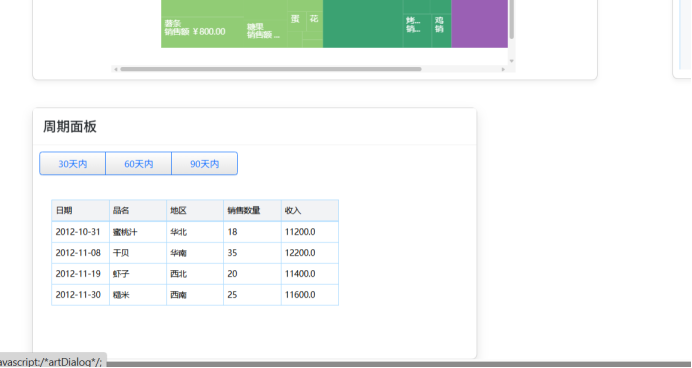Select the 花 treemap cell
This screenshot has width=692, height=368.
[314, 21]
